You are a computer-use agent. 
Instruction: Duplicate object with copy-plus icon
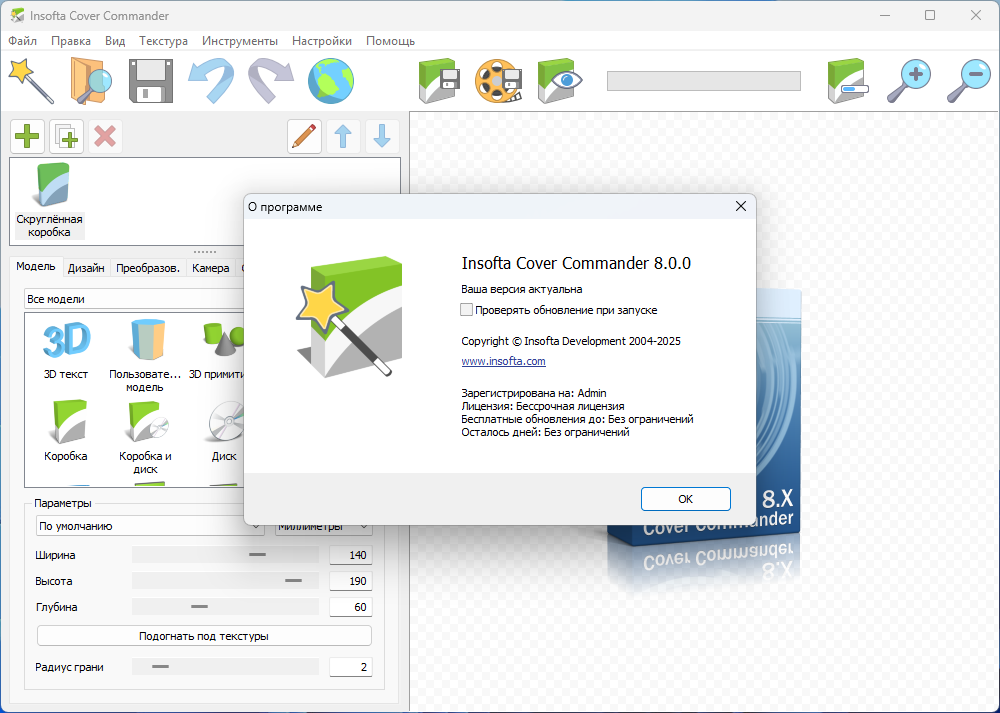66,136
